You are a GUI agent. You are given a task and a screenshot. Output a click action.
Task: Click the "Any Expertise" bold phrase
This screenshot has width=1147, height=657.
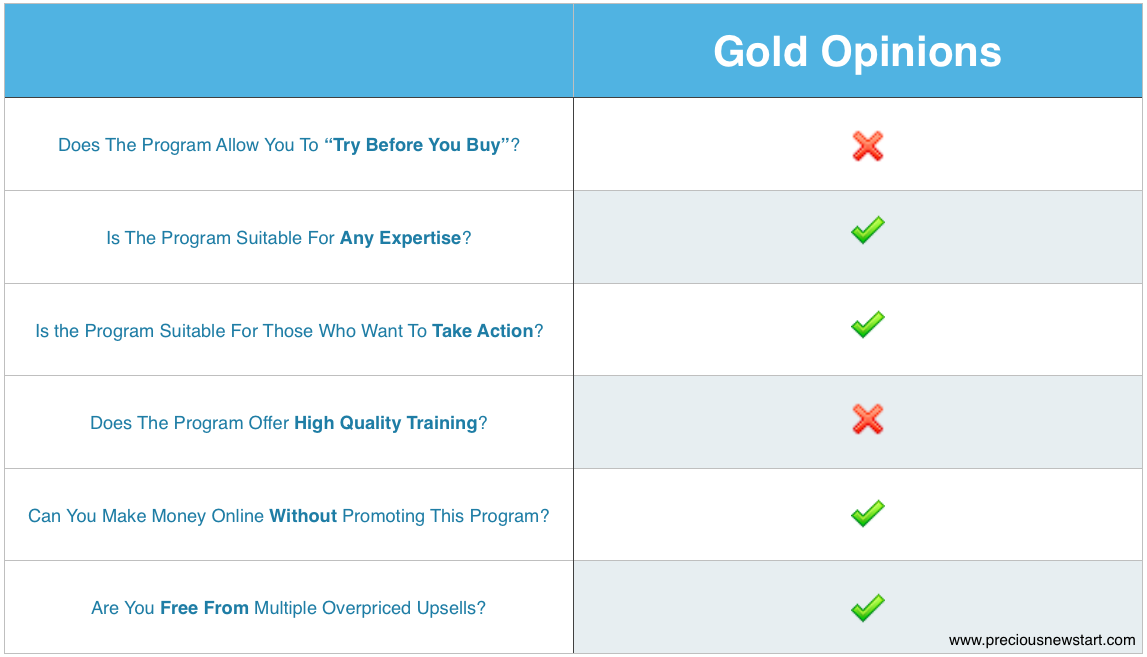coord(400,238)
